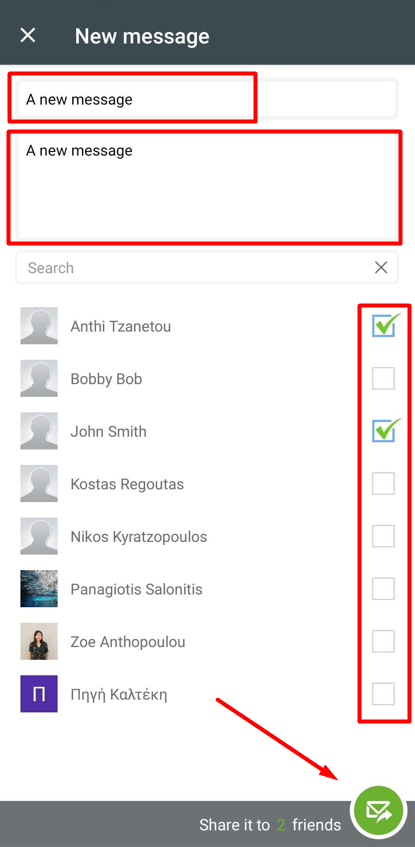This screenshot has height=847, width=415.
Task: Tap Panagiotis Salonitis profile picture
Action: point(39,588)
